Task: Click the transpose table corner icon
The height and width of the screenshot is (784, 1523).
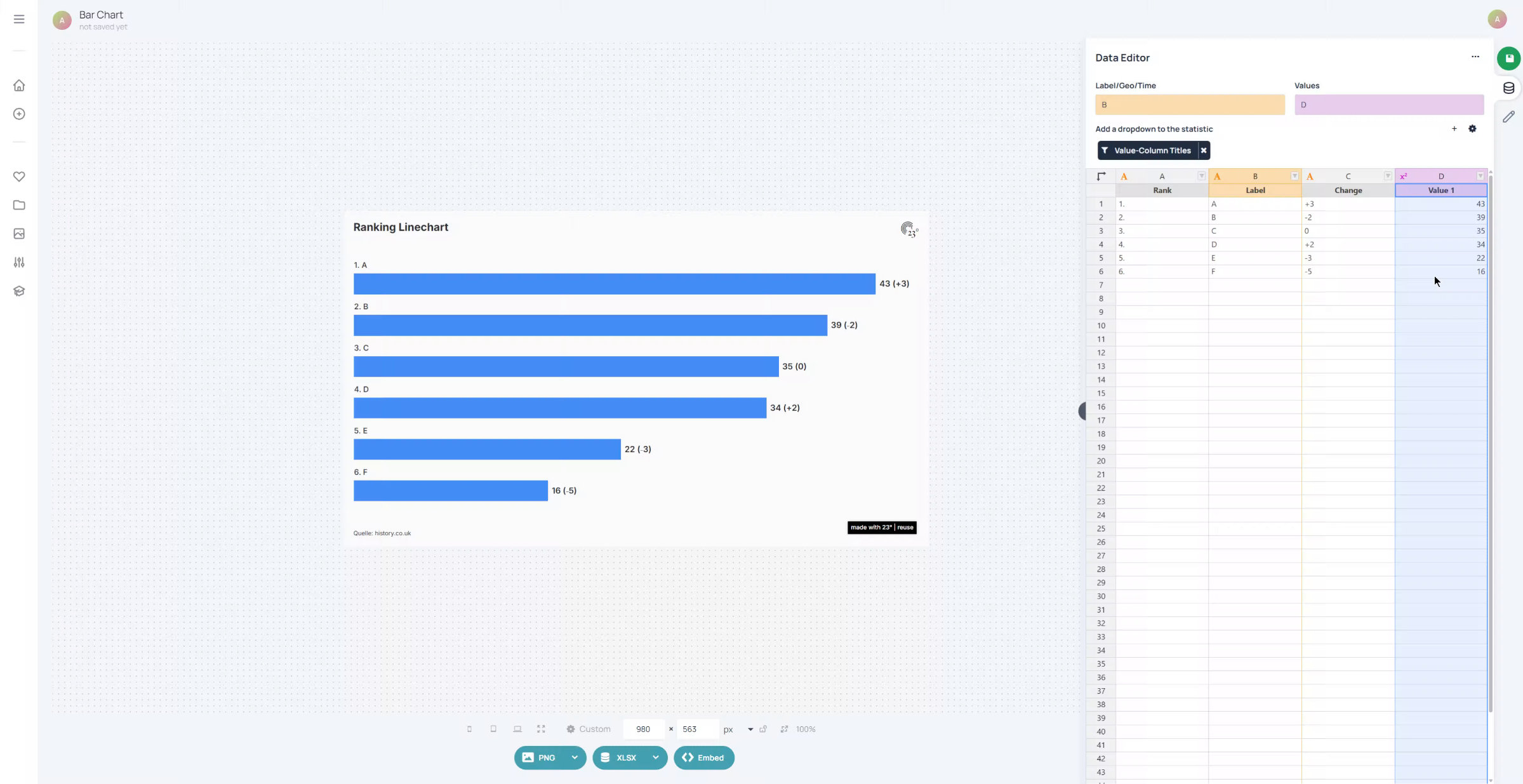Action: [1101, 176]
